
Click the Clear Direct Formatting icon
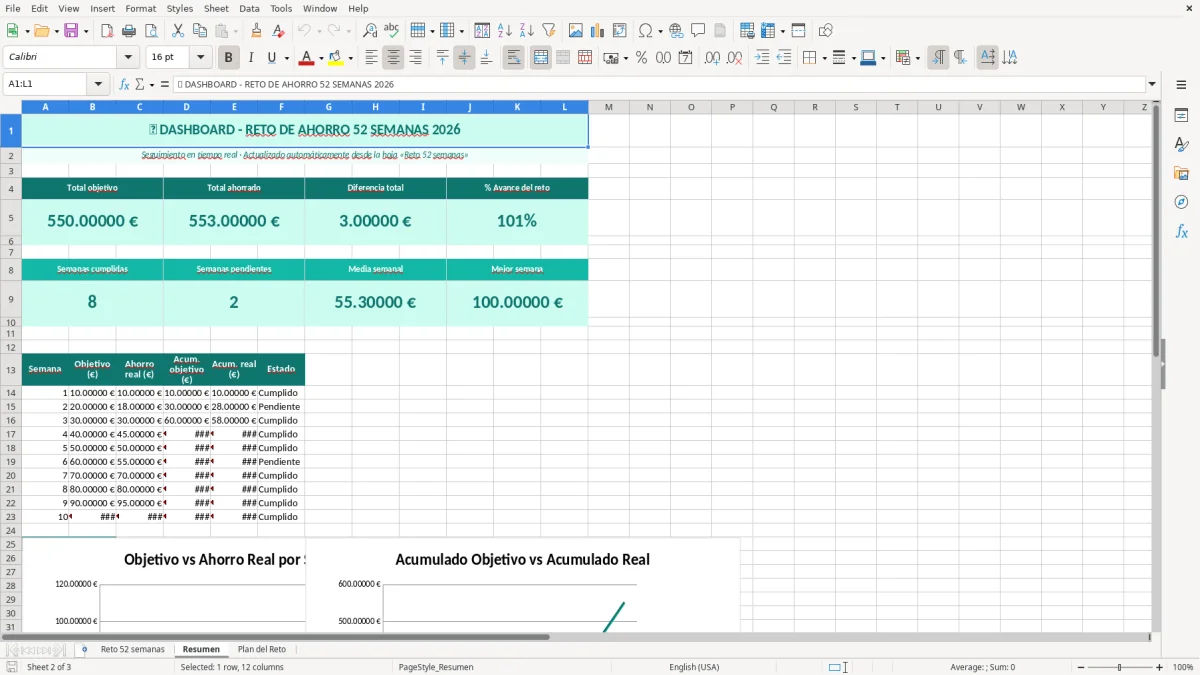coord(279,31)
